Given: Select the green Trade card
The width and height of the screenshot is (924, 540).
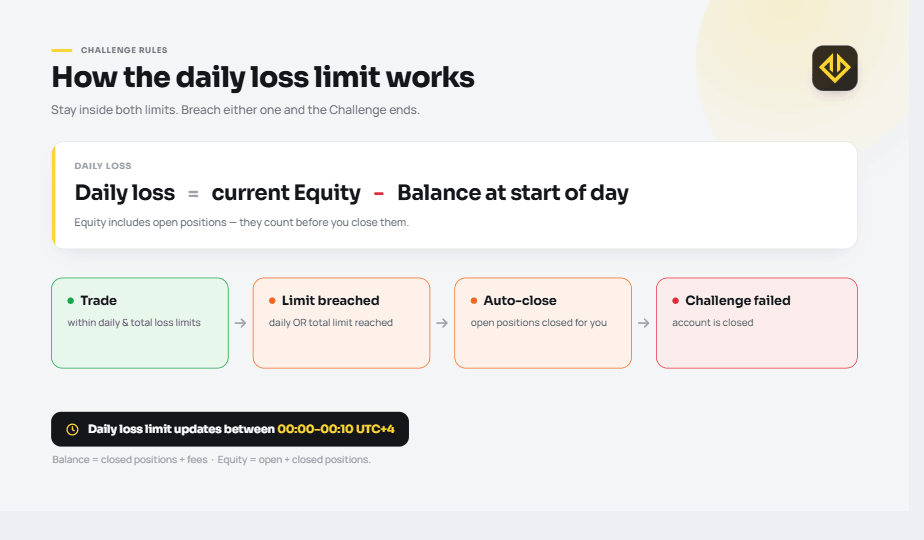Looking at the screenshot, I should [140, 323].
